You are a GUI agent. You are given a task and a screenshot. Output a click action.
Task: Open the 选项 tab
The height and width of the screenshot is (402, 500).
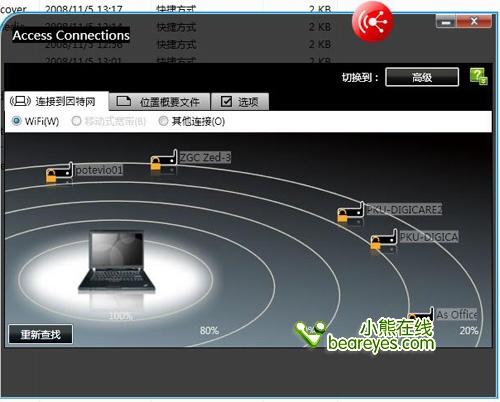click(240, 102)
